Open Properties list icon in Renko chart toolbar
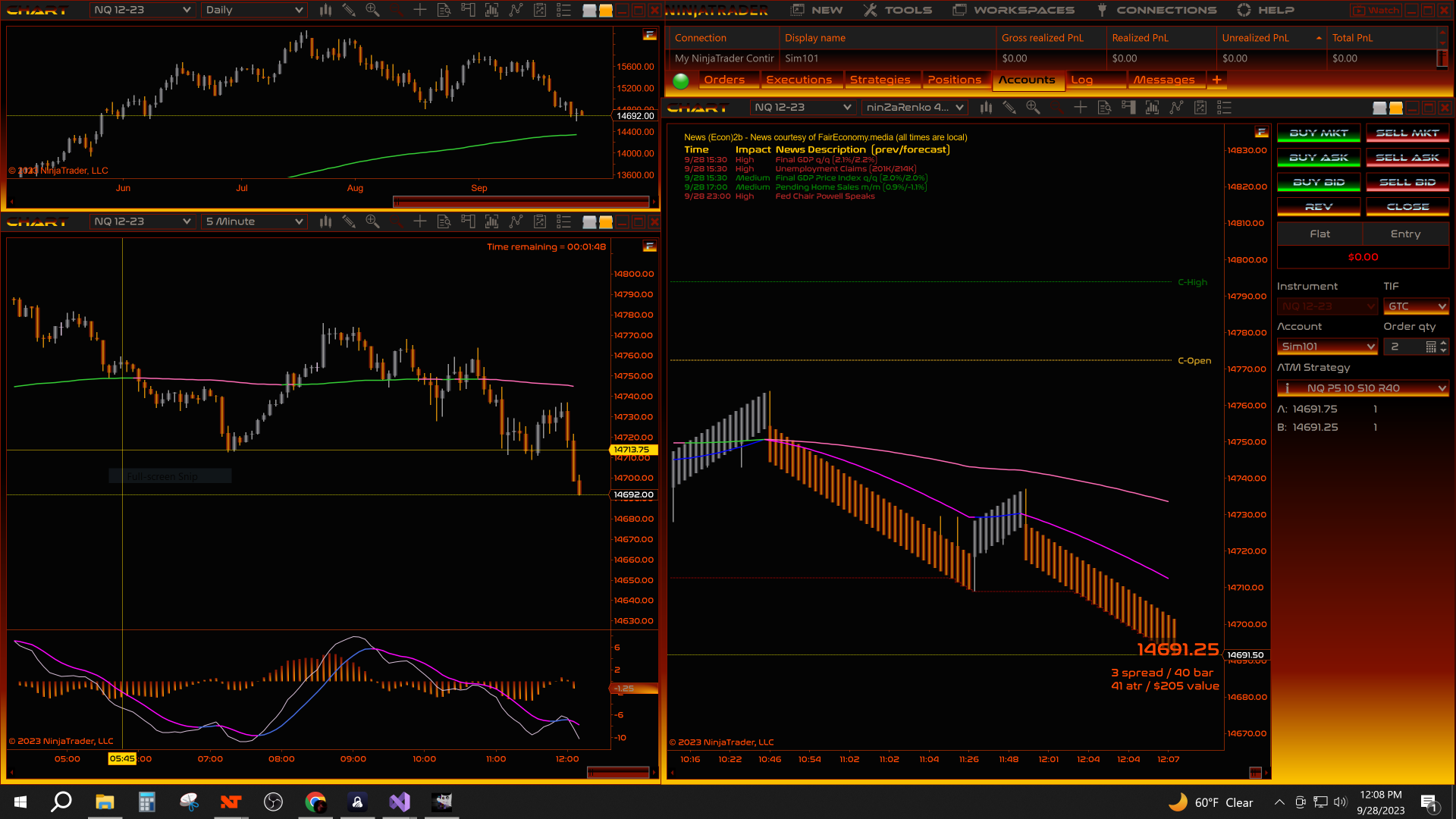Image resolution: width=1456 pixels, height=819 pixels. (x=1224, y=108)
